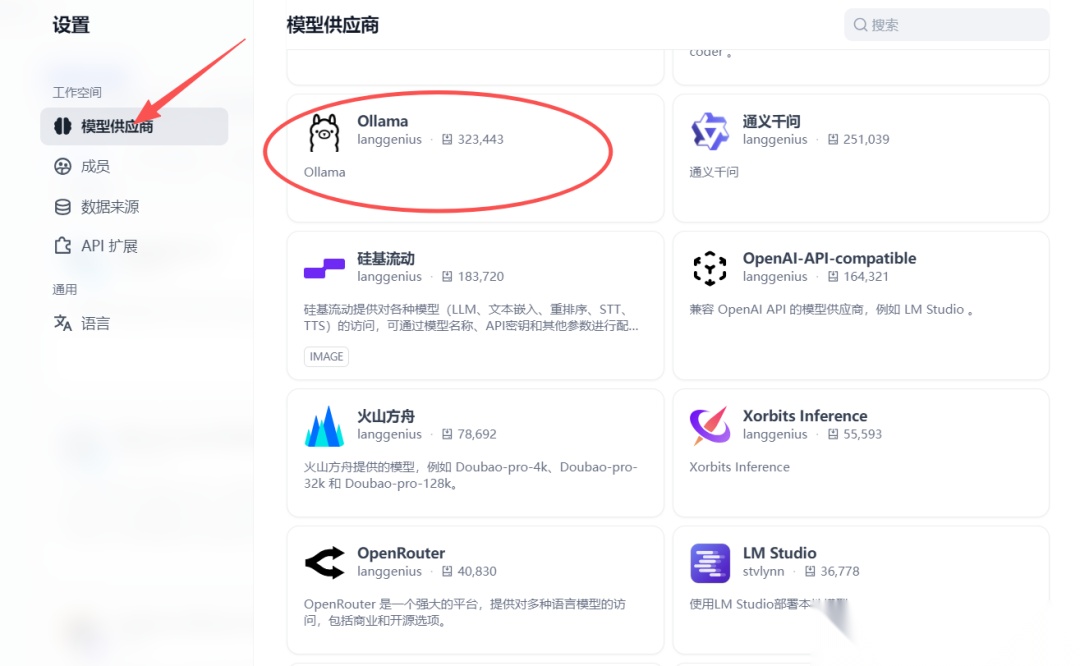The image size is (1080, 666).
Task: Click the 55,593 install count
Action: [862, 434]
